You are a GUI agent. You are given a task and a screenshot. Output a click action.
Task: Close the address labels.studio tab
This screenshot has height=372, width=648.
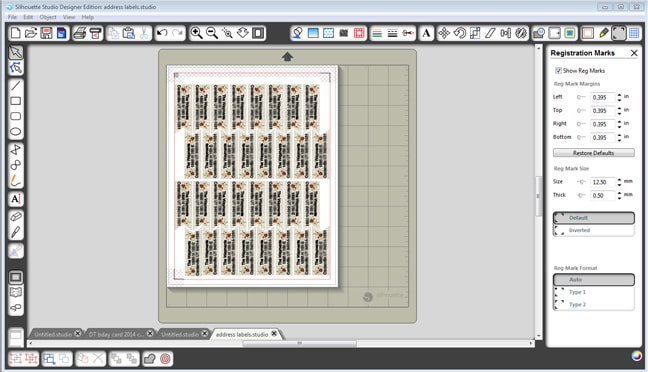(x=274, y=334)
